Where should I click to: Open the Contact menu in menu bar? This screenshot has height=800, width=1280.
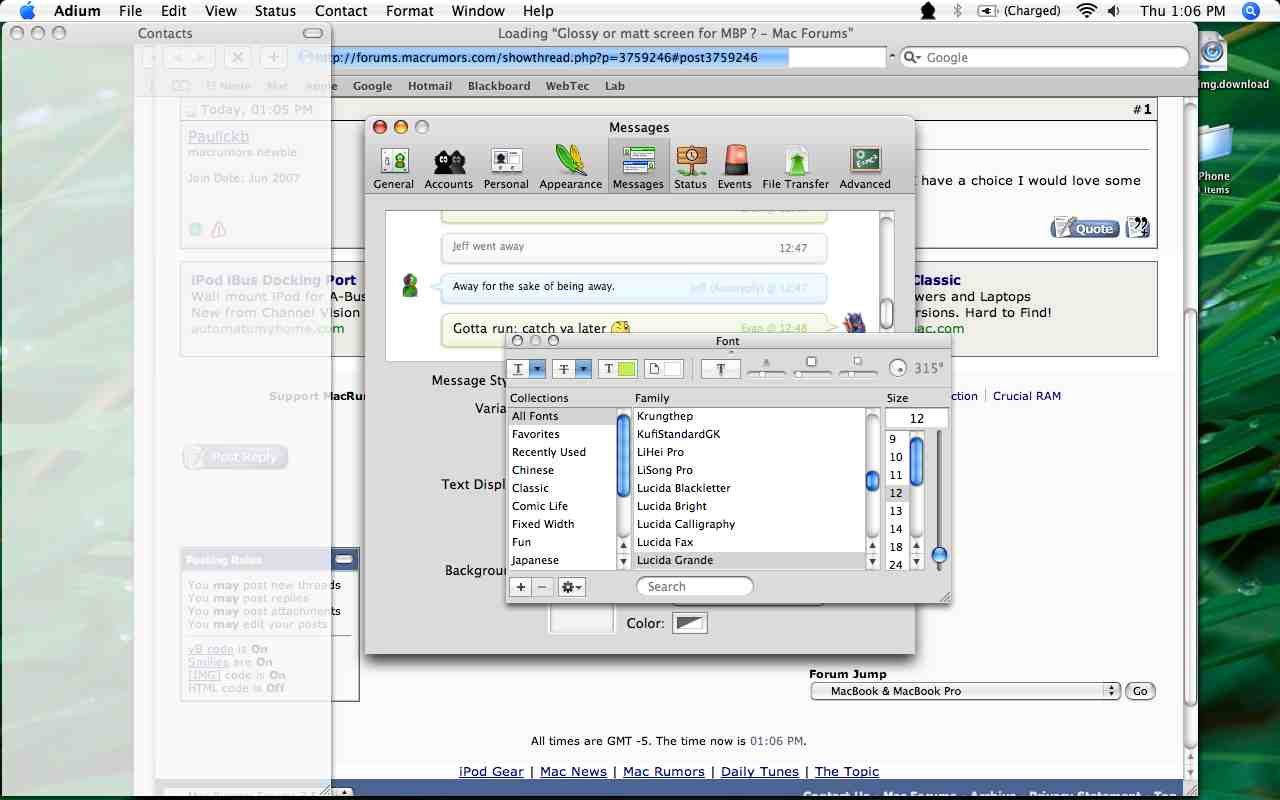click(x=341, y=11)
